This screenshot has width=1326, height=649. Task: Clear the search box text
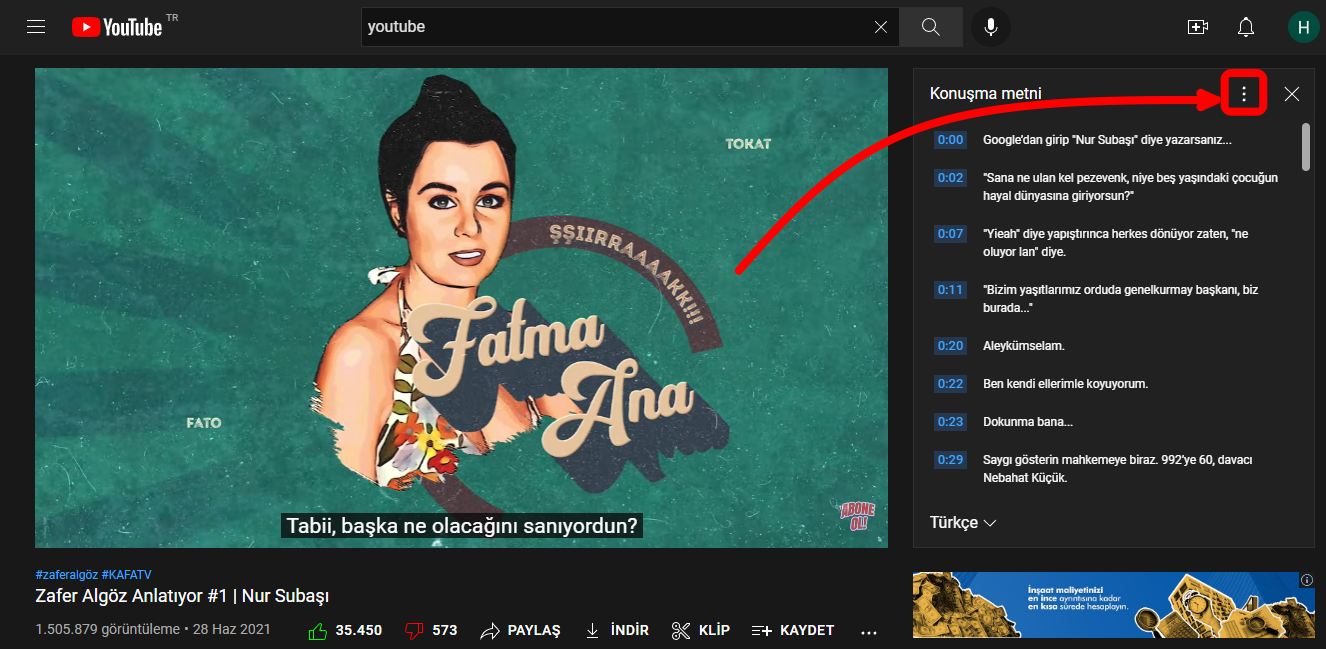(880, 27)
